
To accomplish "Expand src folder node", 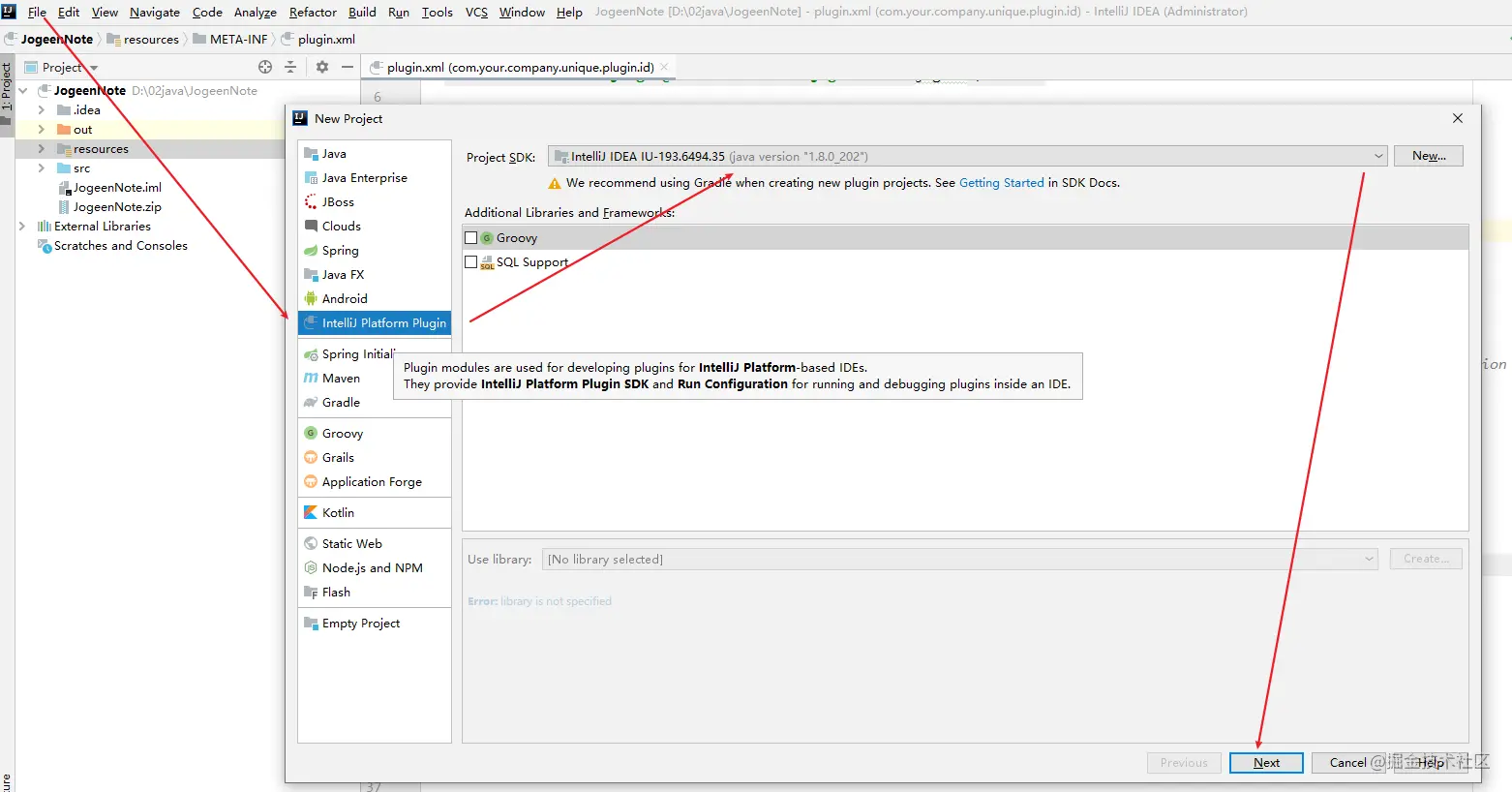I will pyautogui.click(x=41, y=168).
